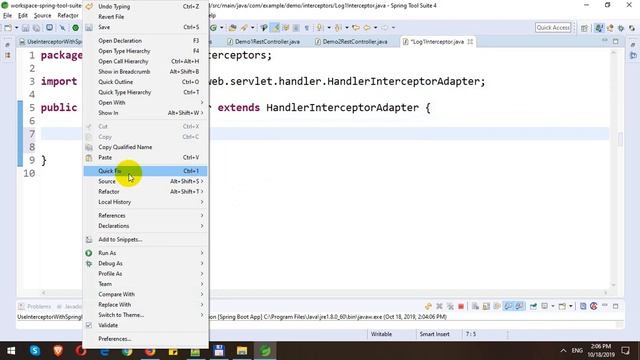Open the Windows notification center icon
640x360 pixels.
pyautogui.click(x=625, y=351)
